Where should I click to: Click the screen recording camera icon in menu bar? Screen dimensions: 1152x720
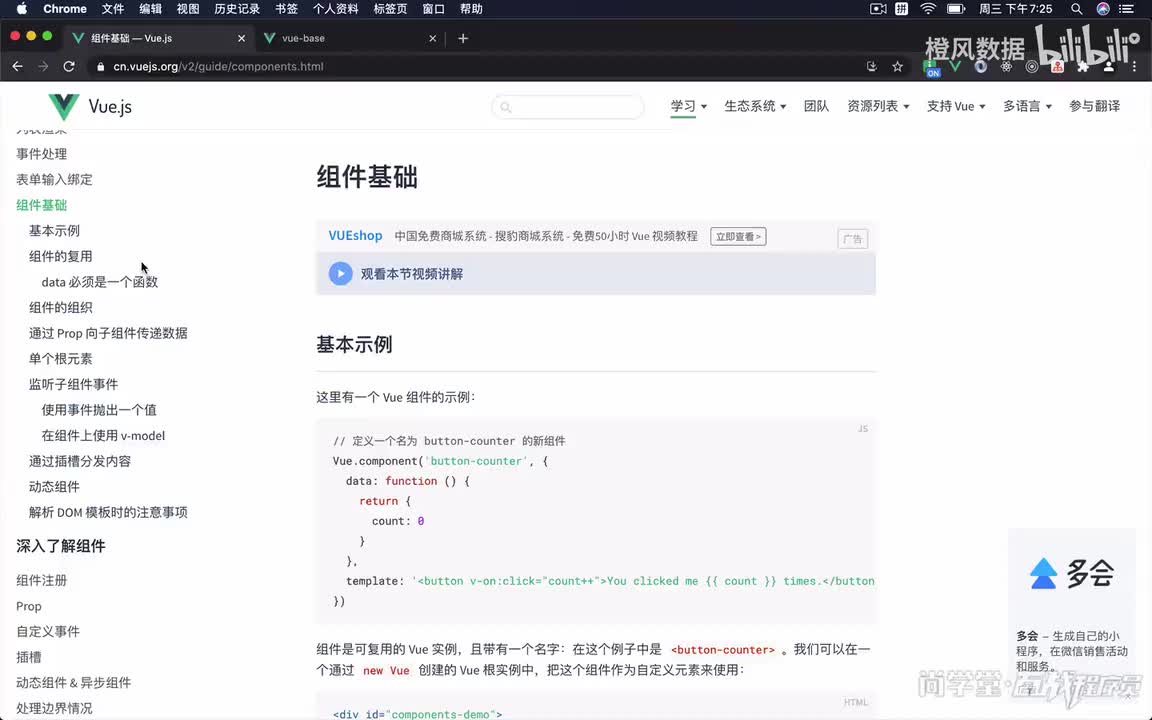877,9
